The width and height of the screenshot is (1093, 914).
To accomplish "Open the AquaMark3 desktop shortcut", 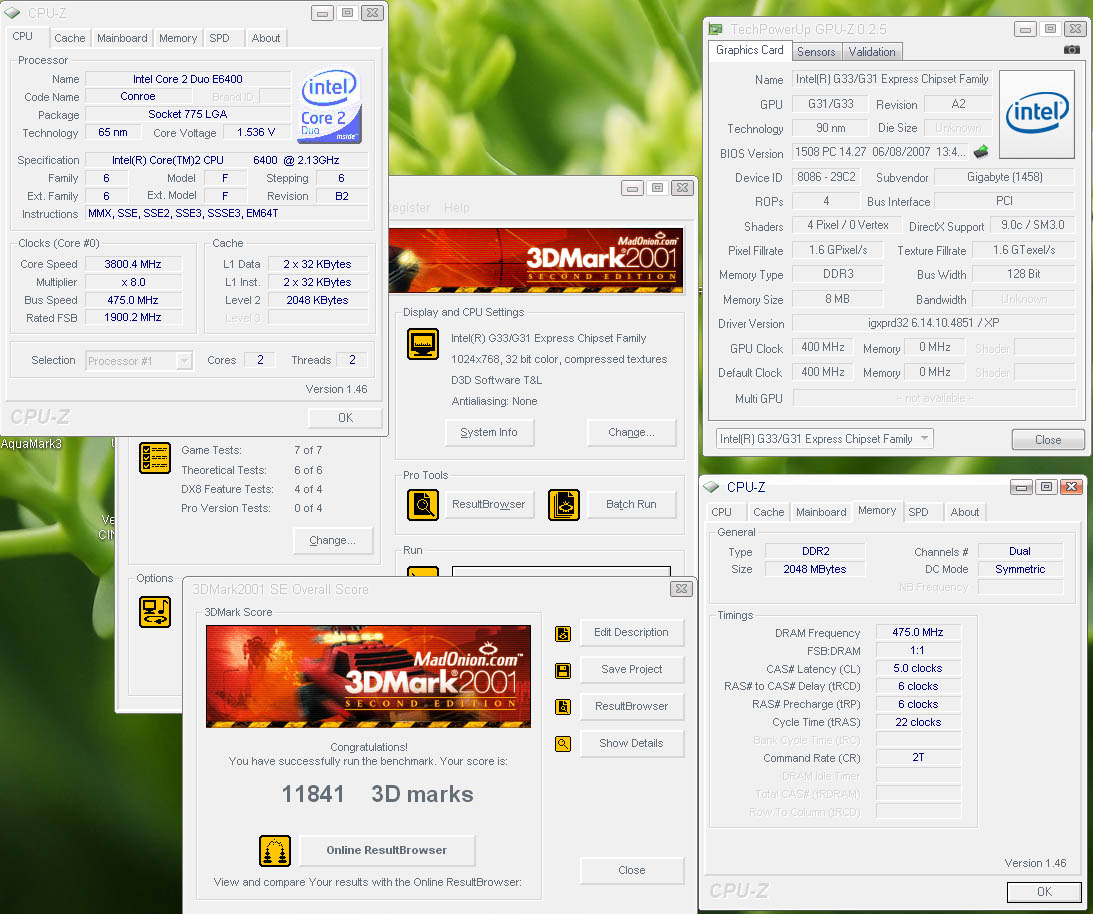I will pyautogui.click(x=31, y=443).
